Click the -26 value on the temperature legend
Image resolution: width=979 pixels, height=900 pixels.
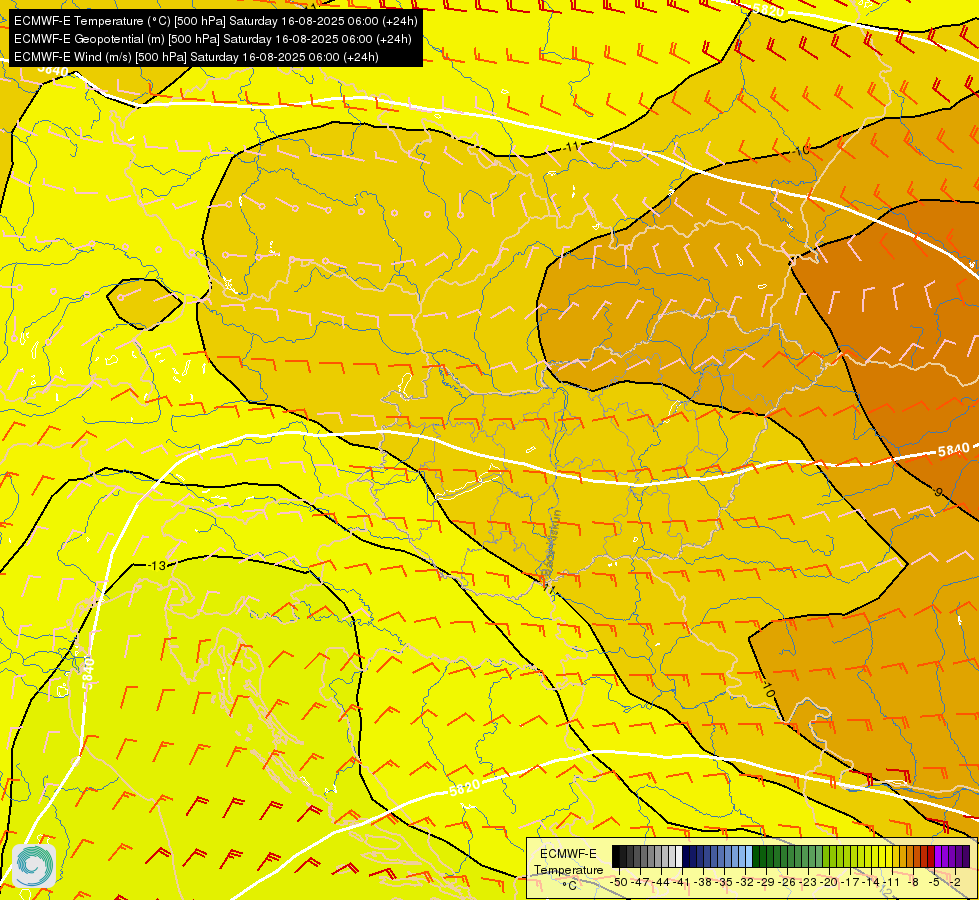pyautogui.click(x=787, y=882)
